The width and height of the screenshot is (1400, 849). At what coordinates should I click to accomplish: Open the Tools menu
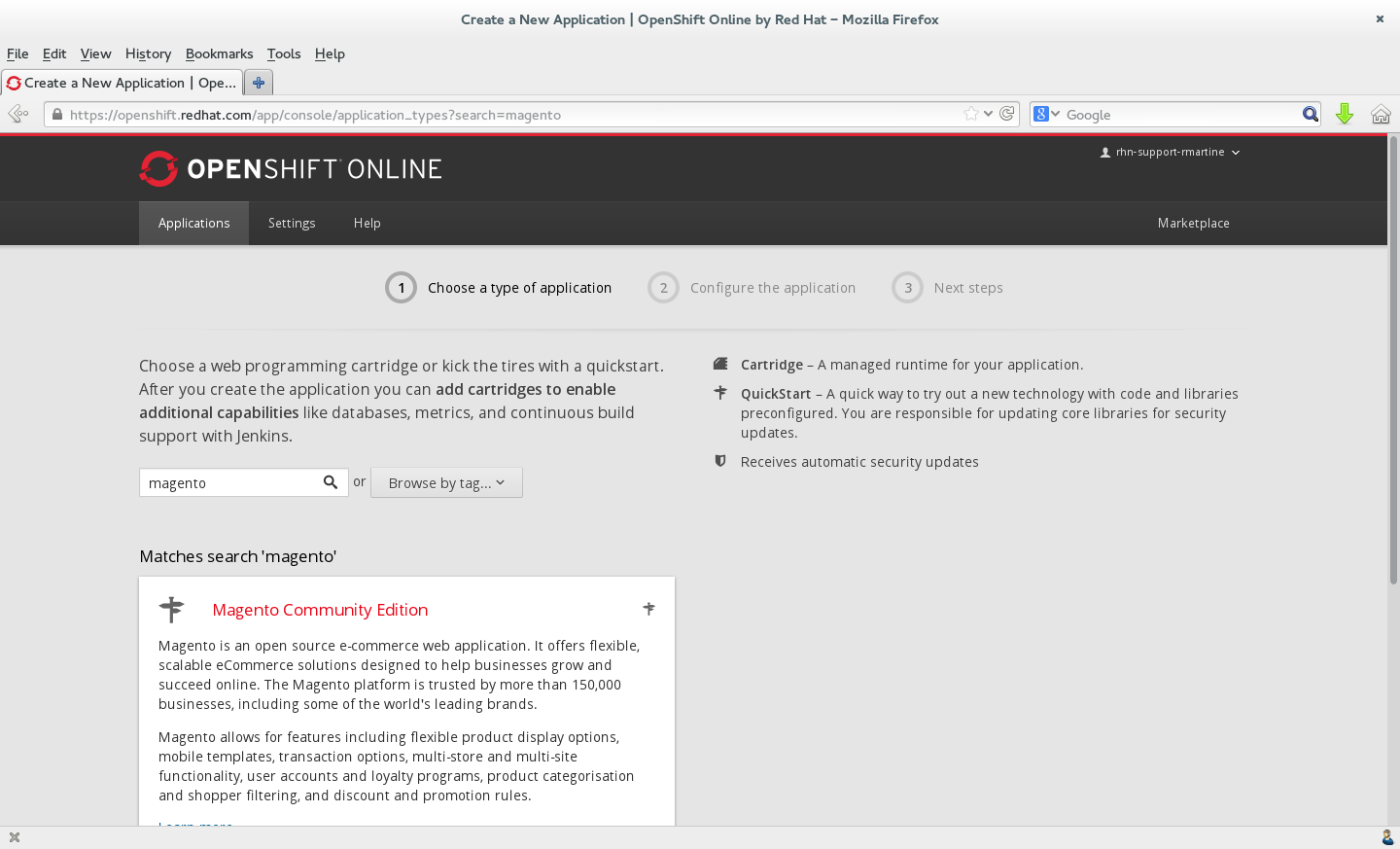(x=284, y=53)
